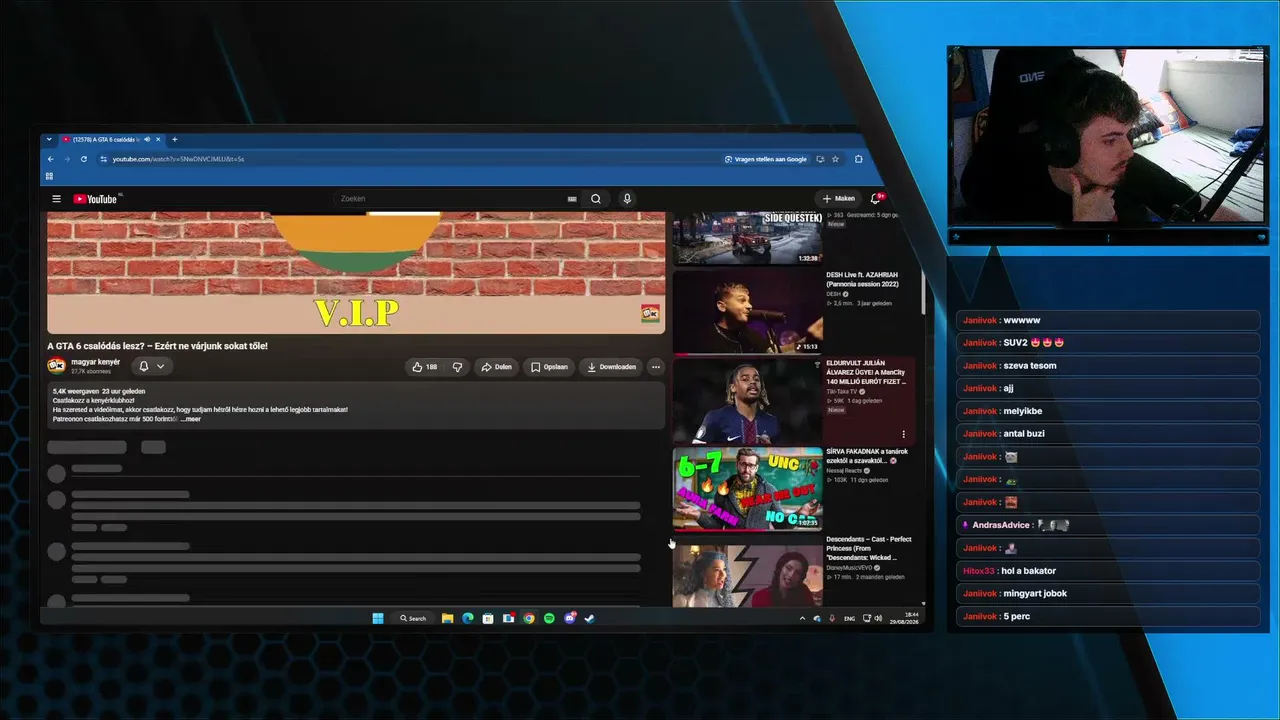The width and height of the screenshot is (1280, 720).
Task: Open the Windows Start menu
Action: click(378, 618)
